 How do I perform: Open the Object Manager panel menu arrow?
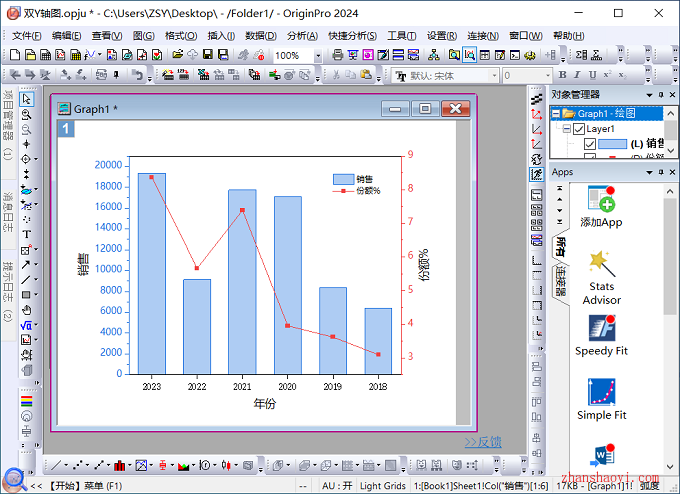(649, 95)
